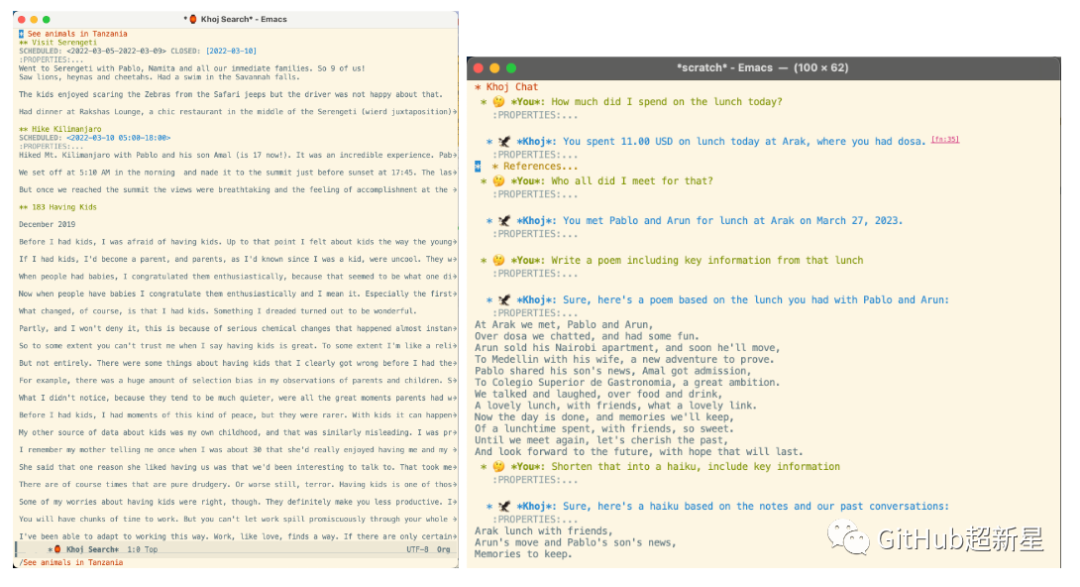Viewport: 1080px width, 587px height.
Task: Expand PROPERTIES drawer under Hike Kilimanjaro schedule
Action: coord(51,146)
